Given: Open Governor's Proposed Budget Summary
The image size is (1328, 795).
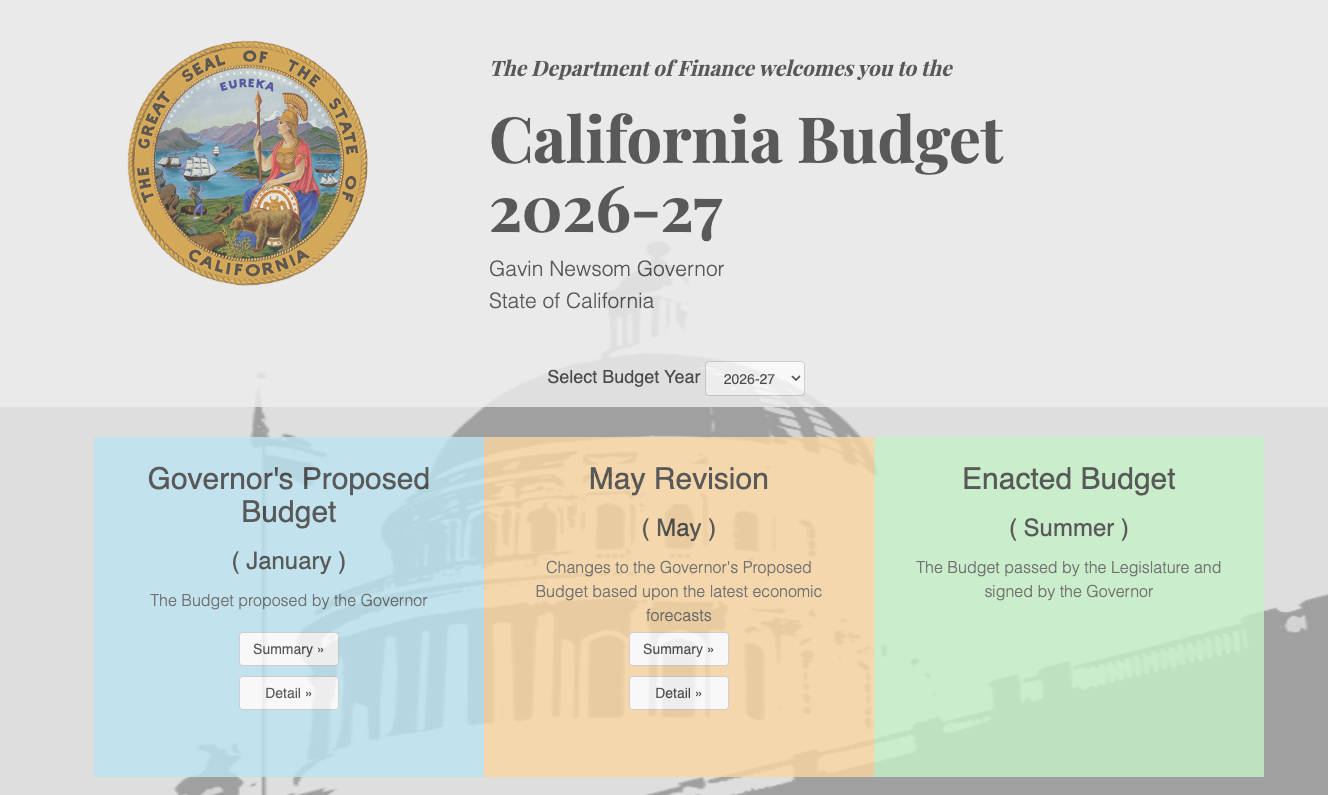Looking at the screenshot, I should (x=289, y=649).
